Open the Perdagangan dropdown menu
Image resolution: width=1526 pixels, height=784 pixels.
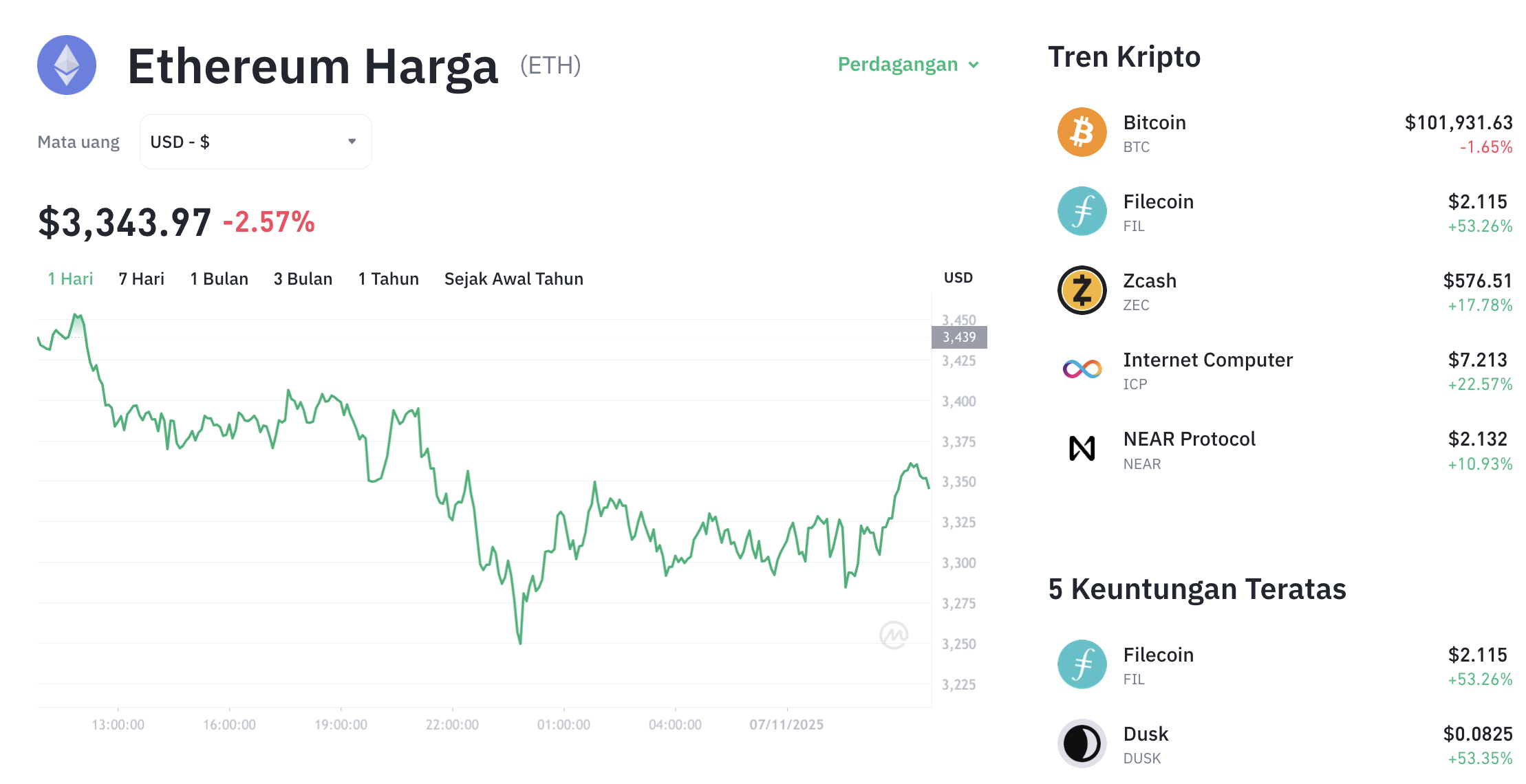897,65
